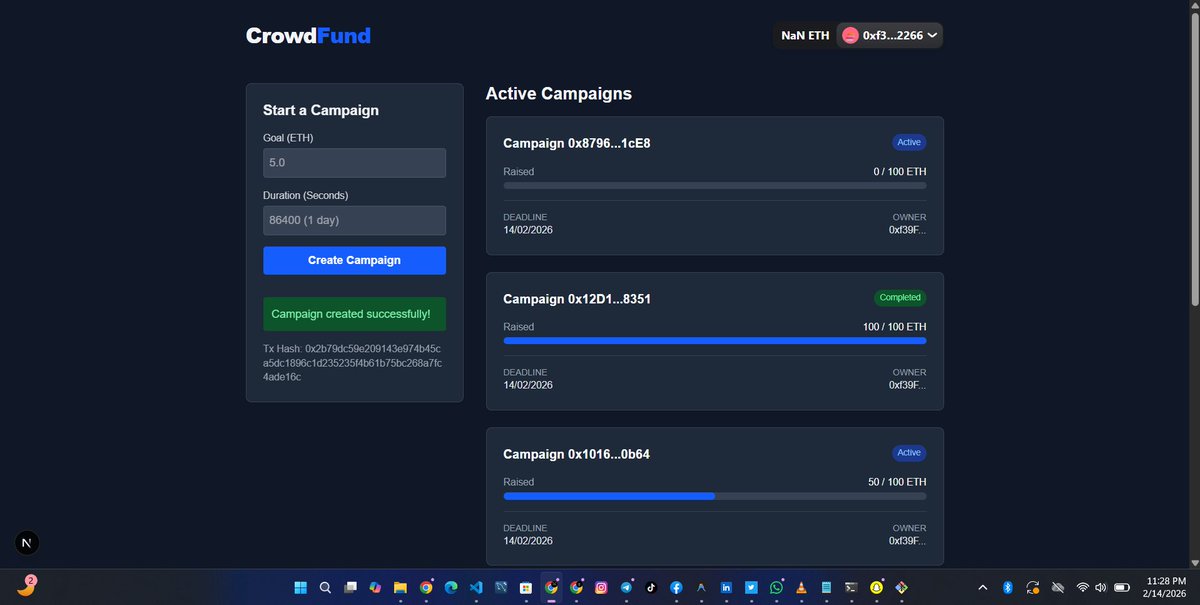Image resolution: width=1200 pixels, height=605 pixels.
Task: Open Snapchat from the taskbar
Action: (x=876, y=588)
